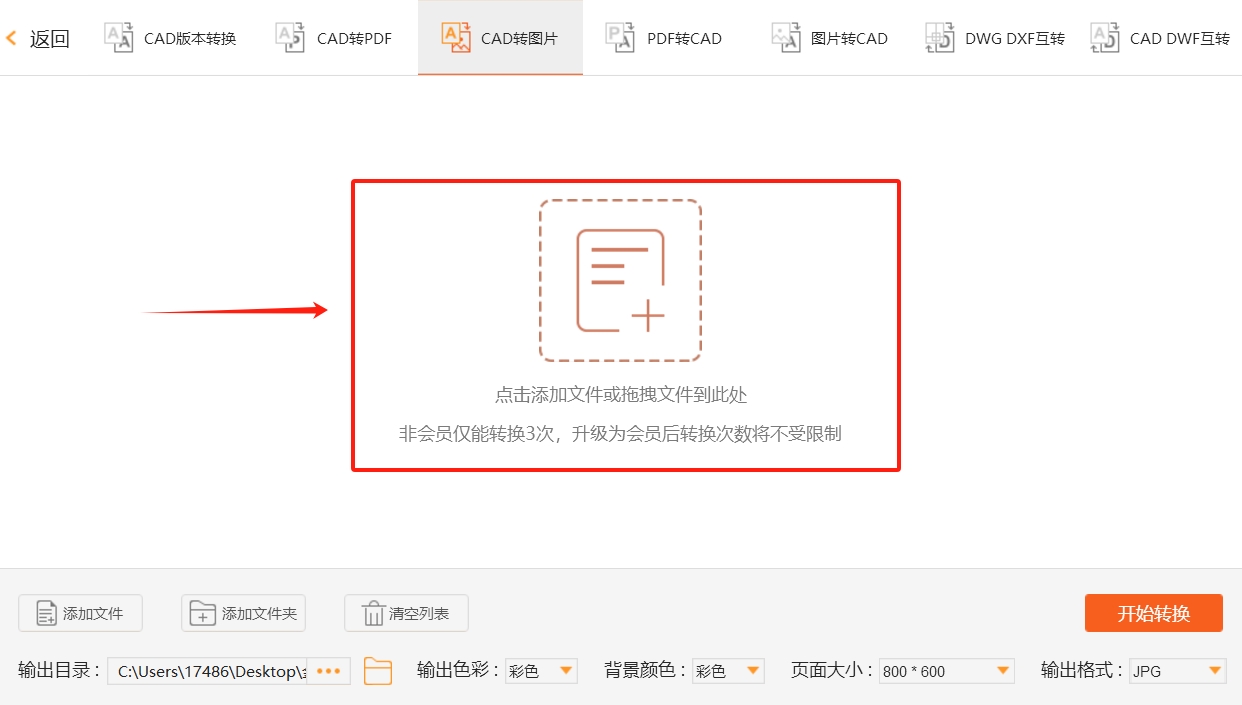This screenshot has width=1242, height=705.
Task: Switch to the CAD转图片 tab
Action: click(x=500, y=37)
